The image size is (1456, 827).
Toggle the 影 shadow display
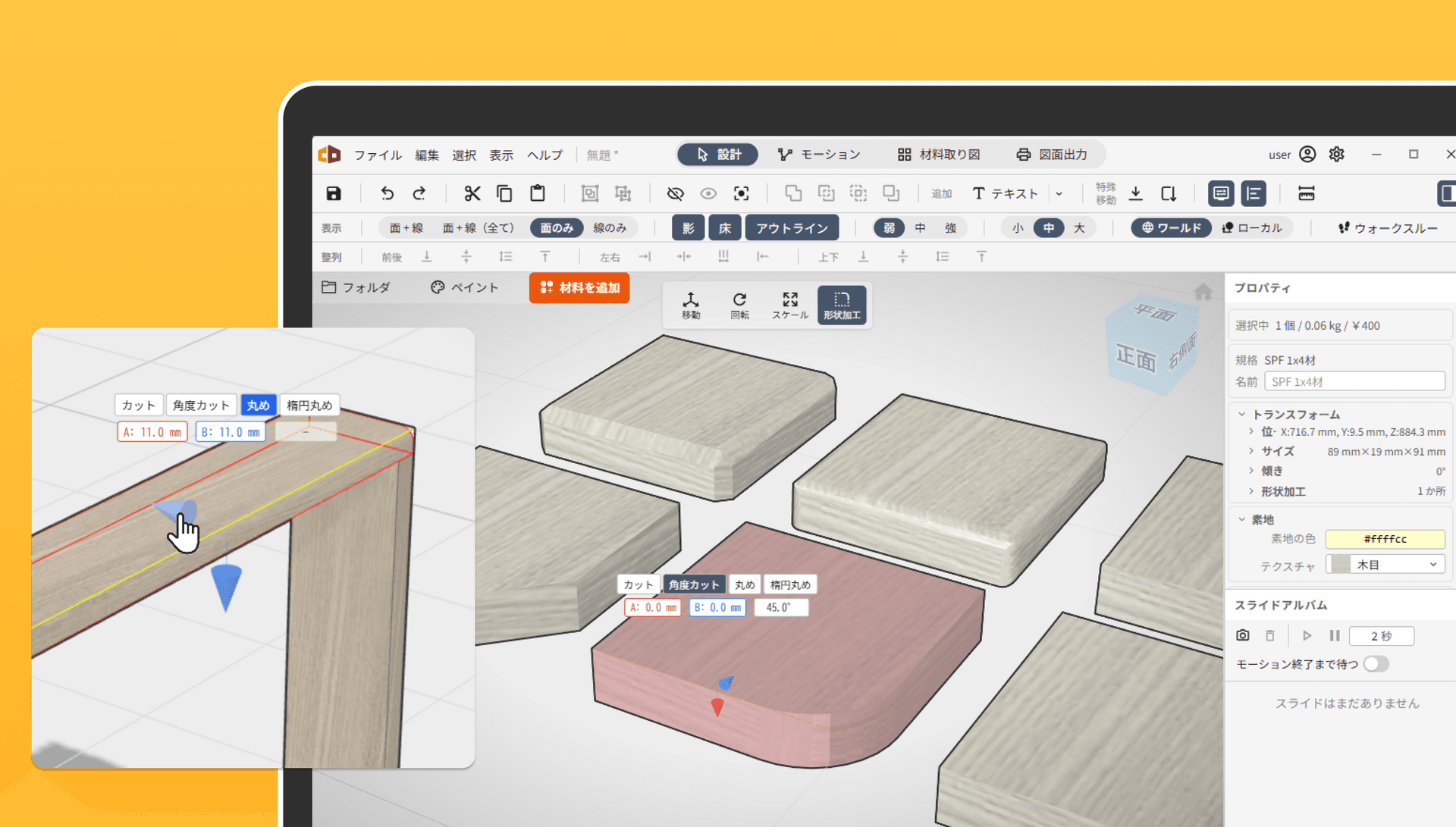tap(689, 227)
